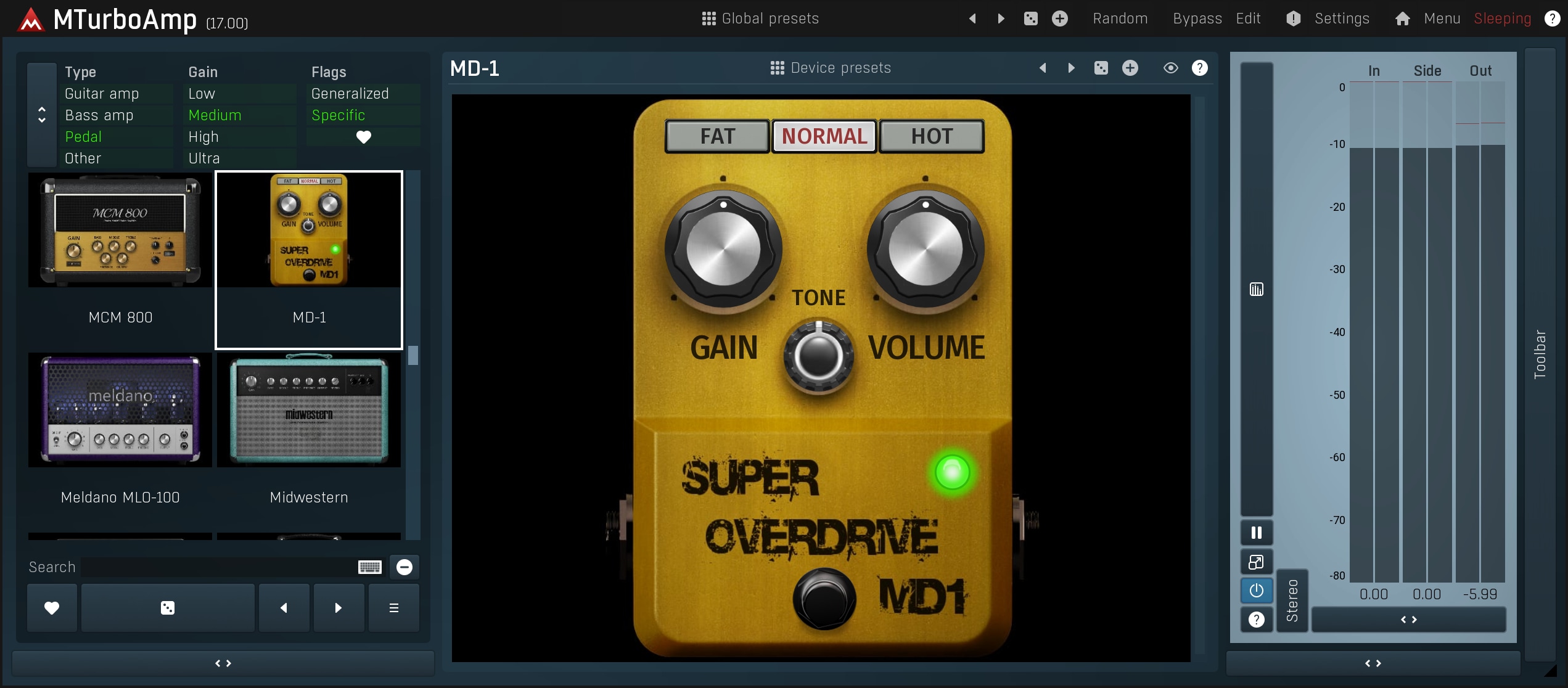Screen dimensions: 1568x688
Task: Collapse the filter panel with the up-down arrows
Action: click(x=42, y=115)
